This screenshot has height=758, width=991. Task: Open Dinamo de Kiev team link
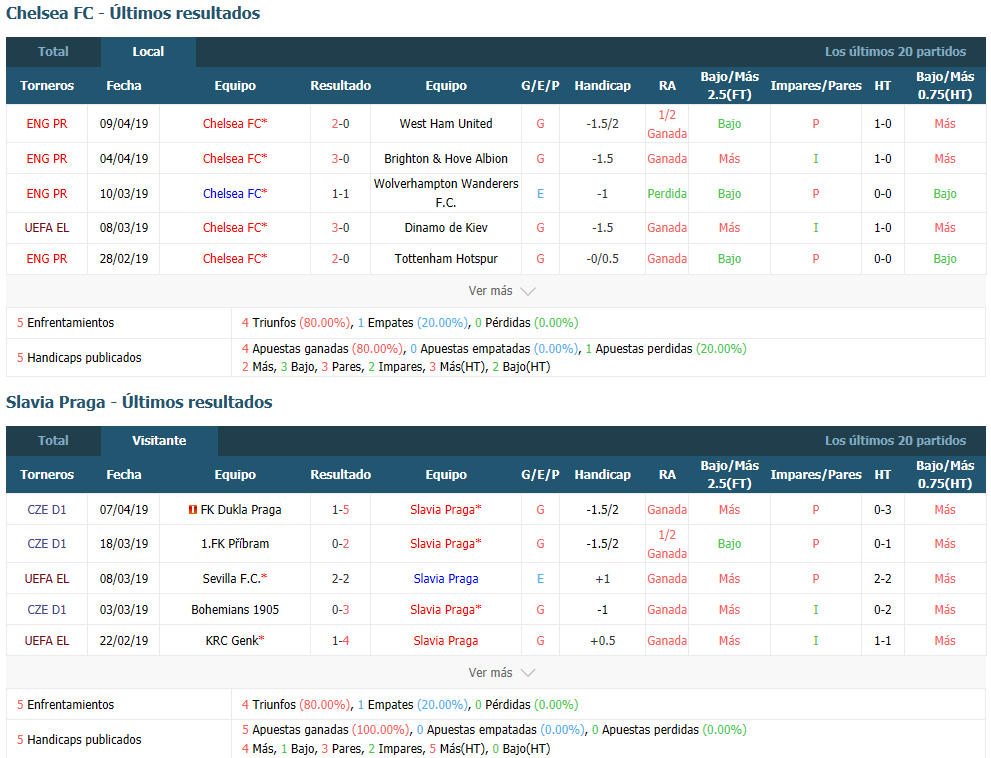[x=446, y=228]
